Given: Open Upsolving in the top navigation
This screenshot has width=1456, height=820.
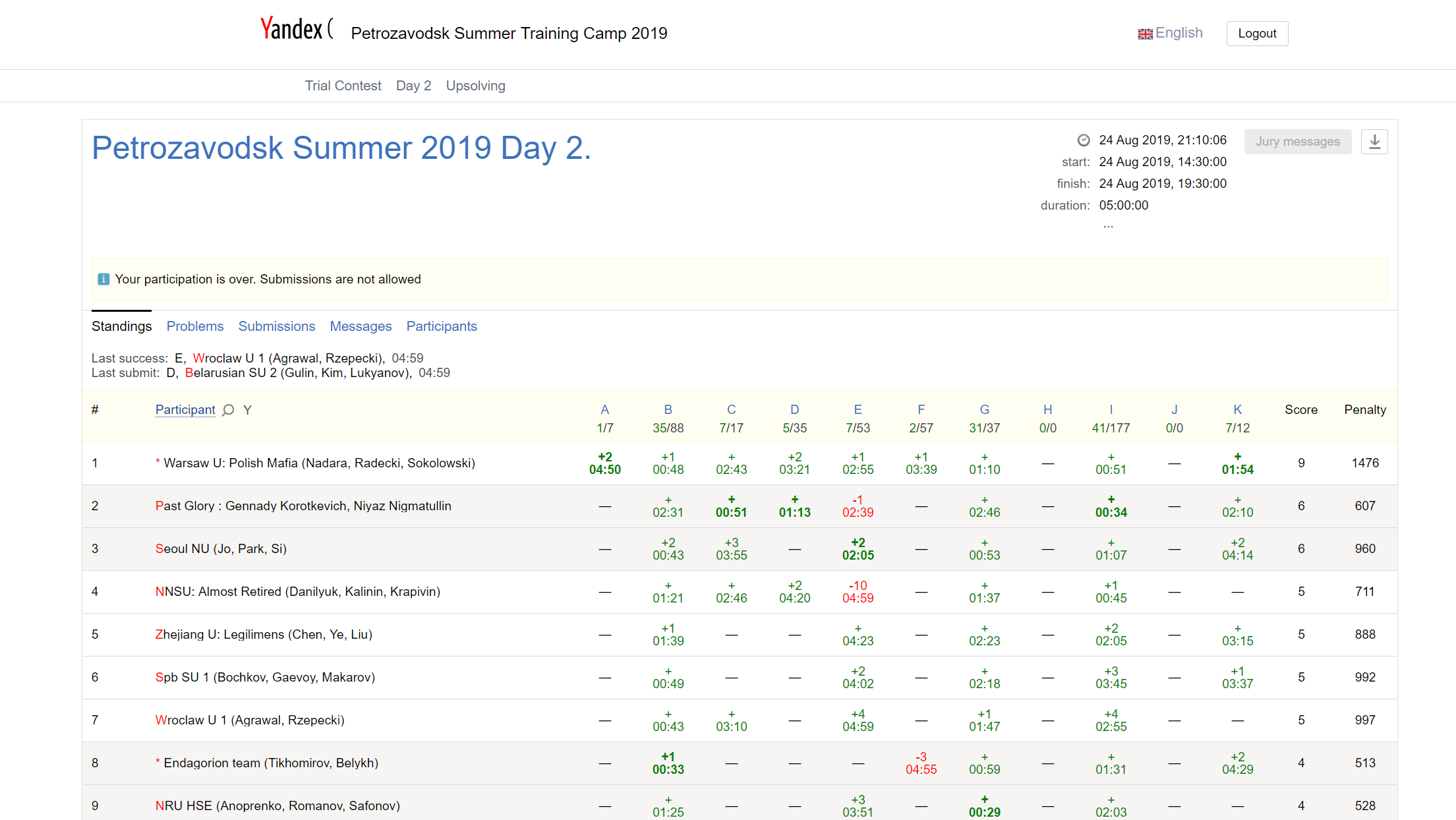Looking at the screenshot, I should [x=475, y=86].
